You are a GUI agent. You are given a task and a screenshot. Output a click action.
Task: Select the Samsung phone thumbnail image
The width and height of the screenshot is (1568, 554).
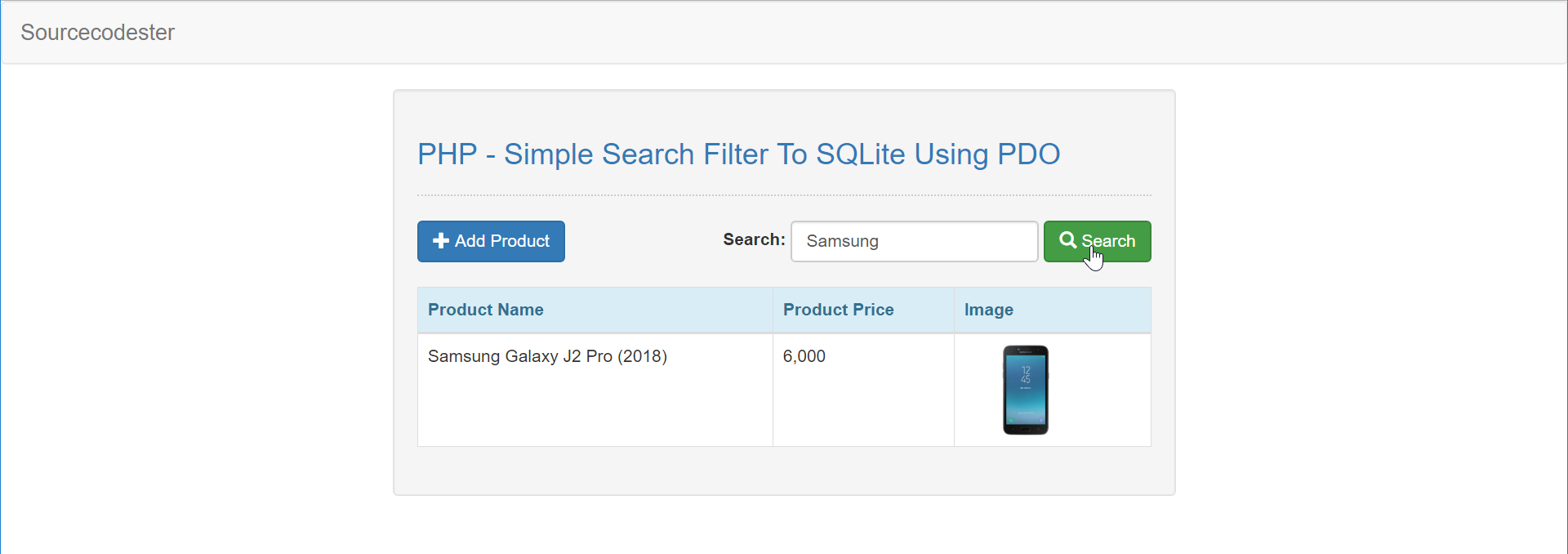pyautogui.click(x=1026, y=390)
